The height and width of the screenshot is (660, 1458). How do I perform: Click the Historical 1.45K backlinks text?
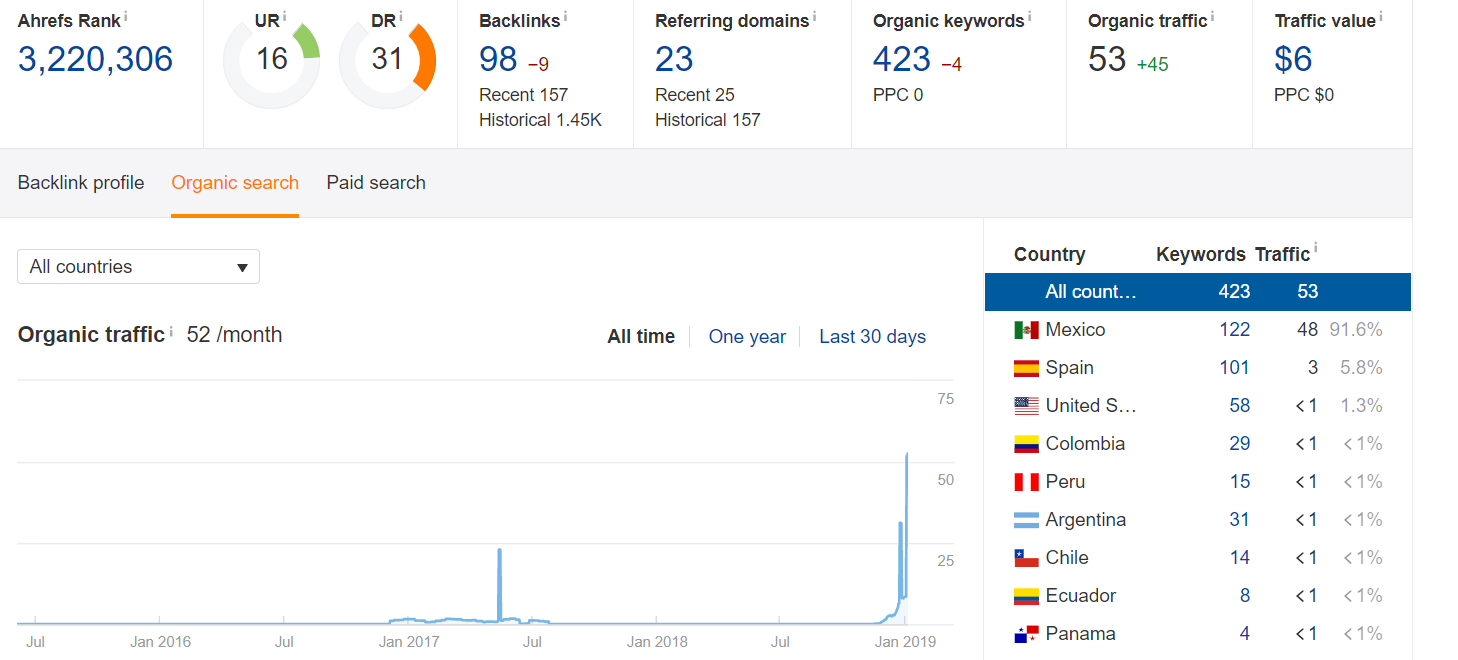[x=540, y=120]
